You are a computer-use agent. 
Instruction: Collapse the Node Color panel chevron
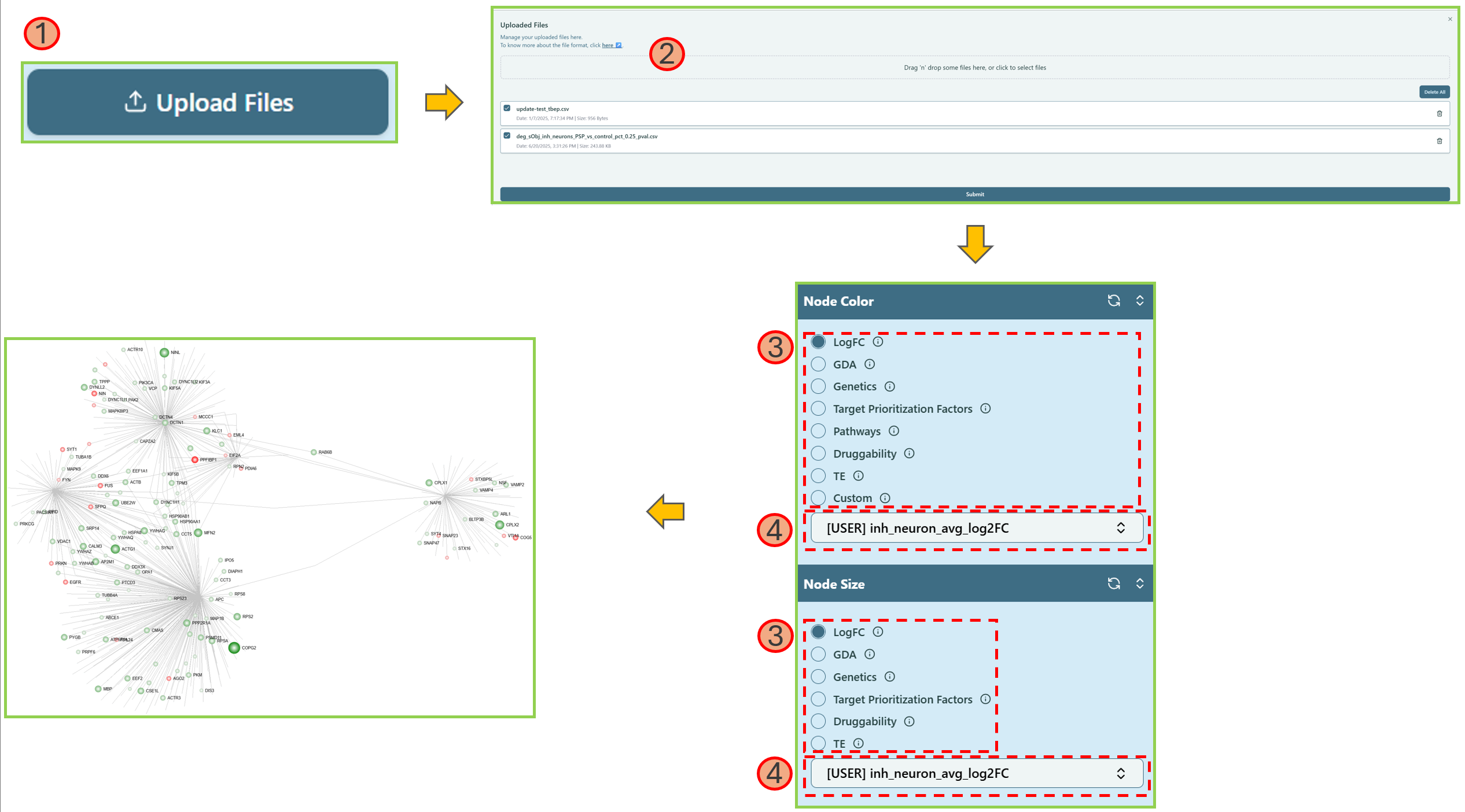1139,301
